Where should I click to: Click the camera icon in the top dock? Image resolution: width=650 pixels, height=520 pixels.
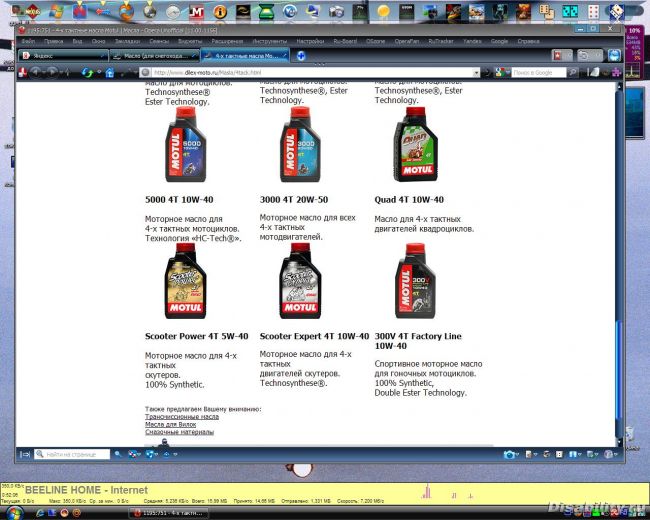(x=336, y=12)
